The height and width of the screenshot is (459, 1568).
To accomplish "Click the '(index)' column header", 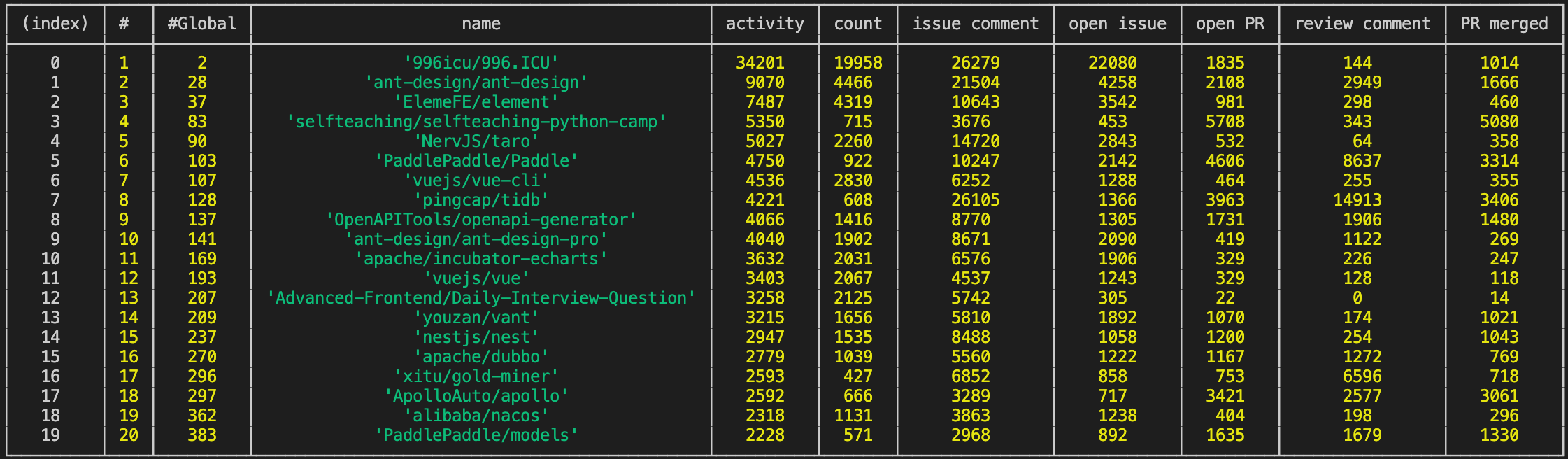I will click(55, 24).
